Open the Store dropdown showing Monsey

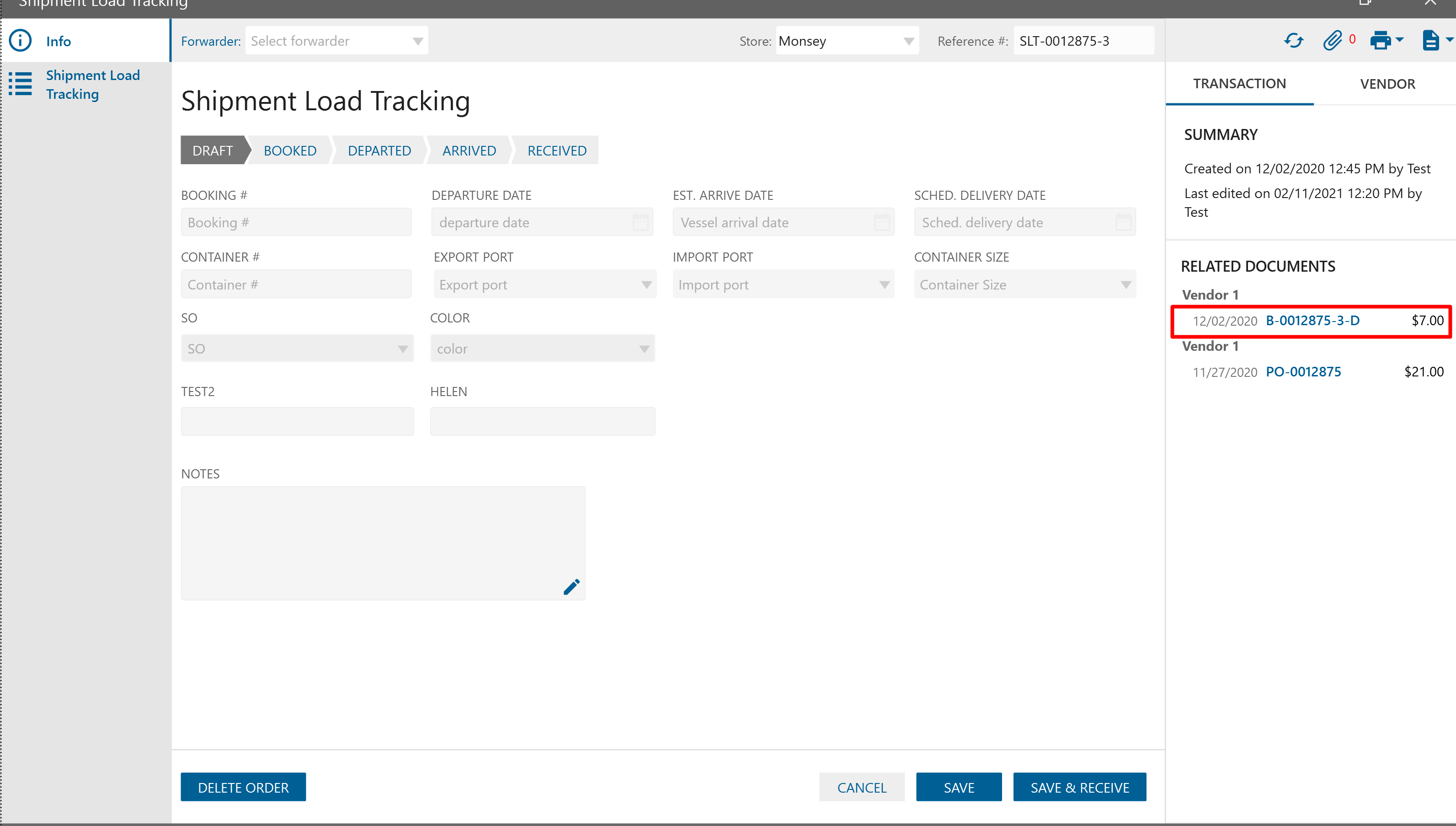click(908, 41)
